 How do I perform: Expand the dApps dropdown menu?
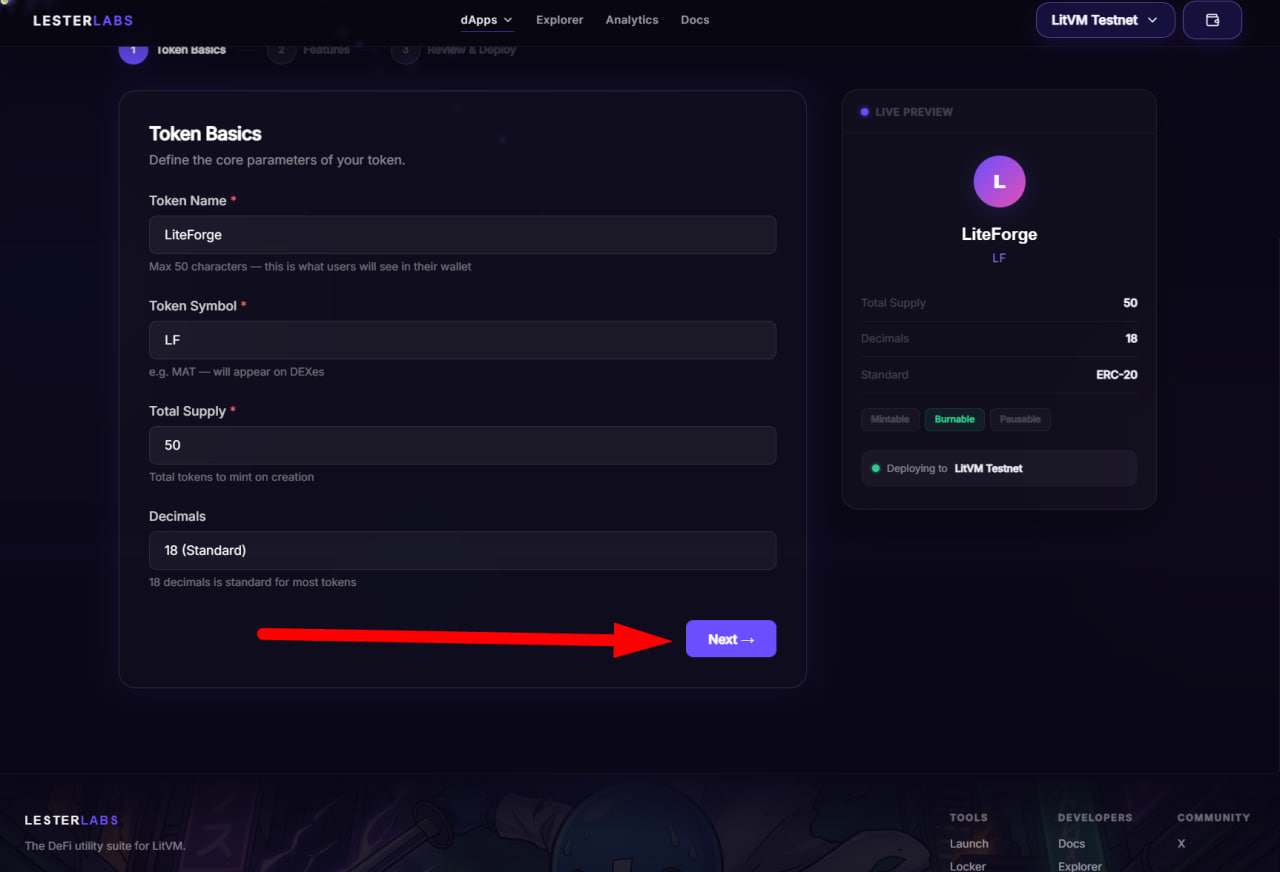click(487, 20)
